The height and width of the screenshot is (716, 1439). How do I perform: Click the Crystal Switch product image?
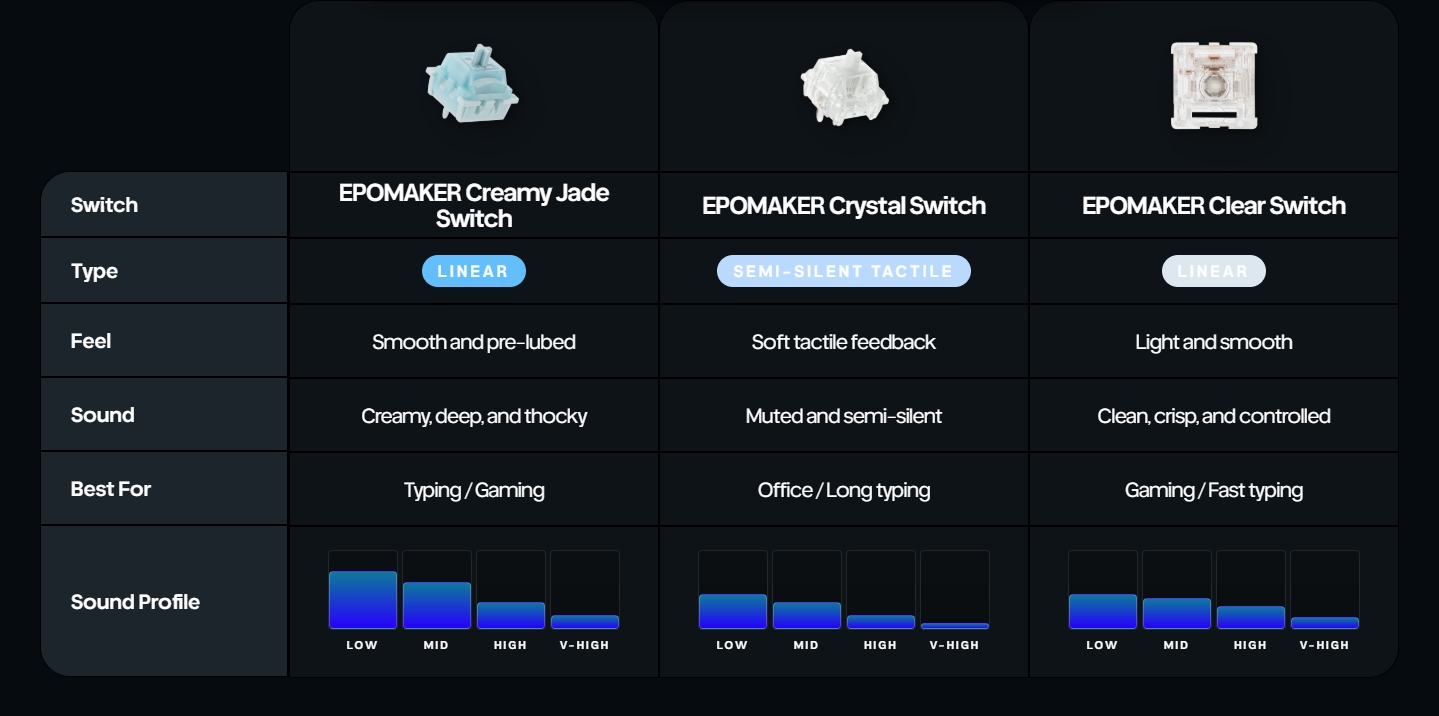pos(844,89)
